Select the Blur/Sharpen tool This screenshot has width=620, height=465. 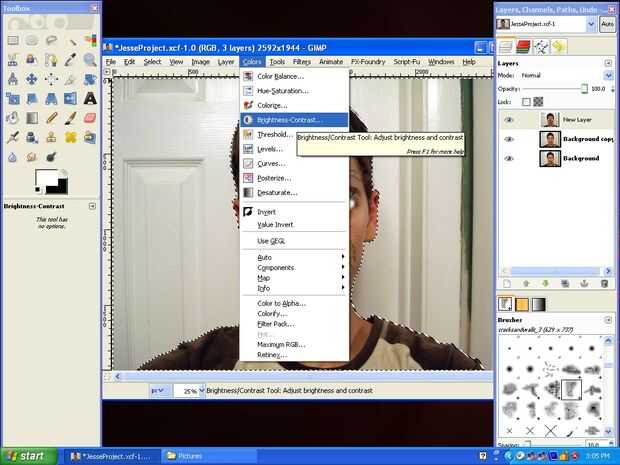click(x=13, y=157)
